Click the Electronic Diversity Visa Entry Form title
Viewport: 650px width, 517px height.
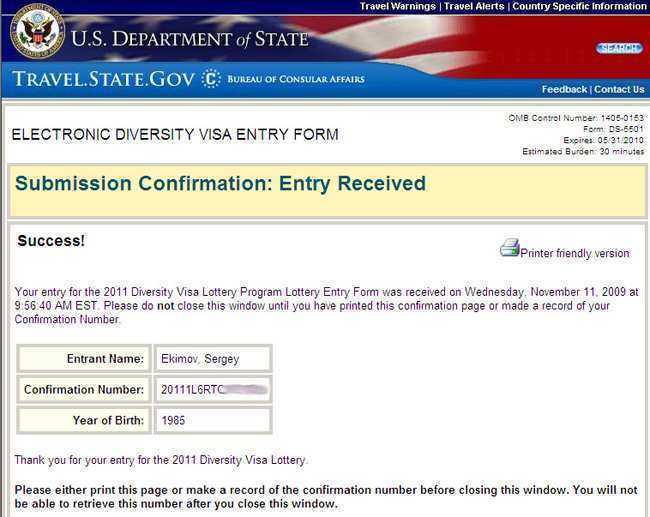click(175, 134)
